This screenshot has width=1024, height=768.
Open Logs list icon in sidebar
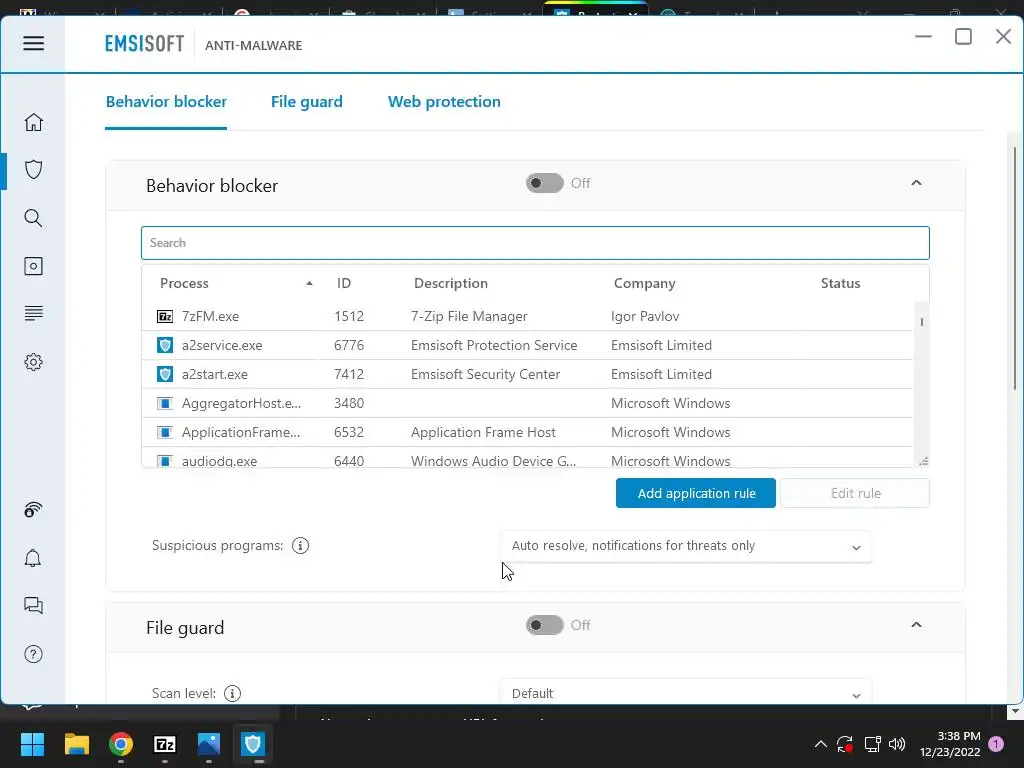(x=33, y=313)
